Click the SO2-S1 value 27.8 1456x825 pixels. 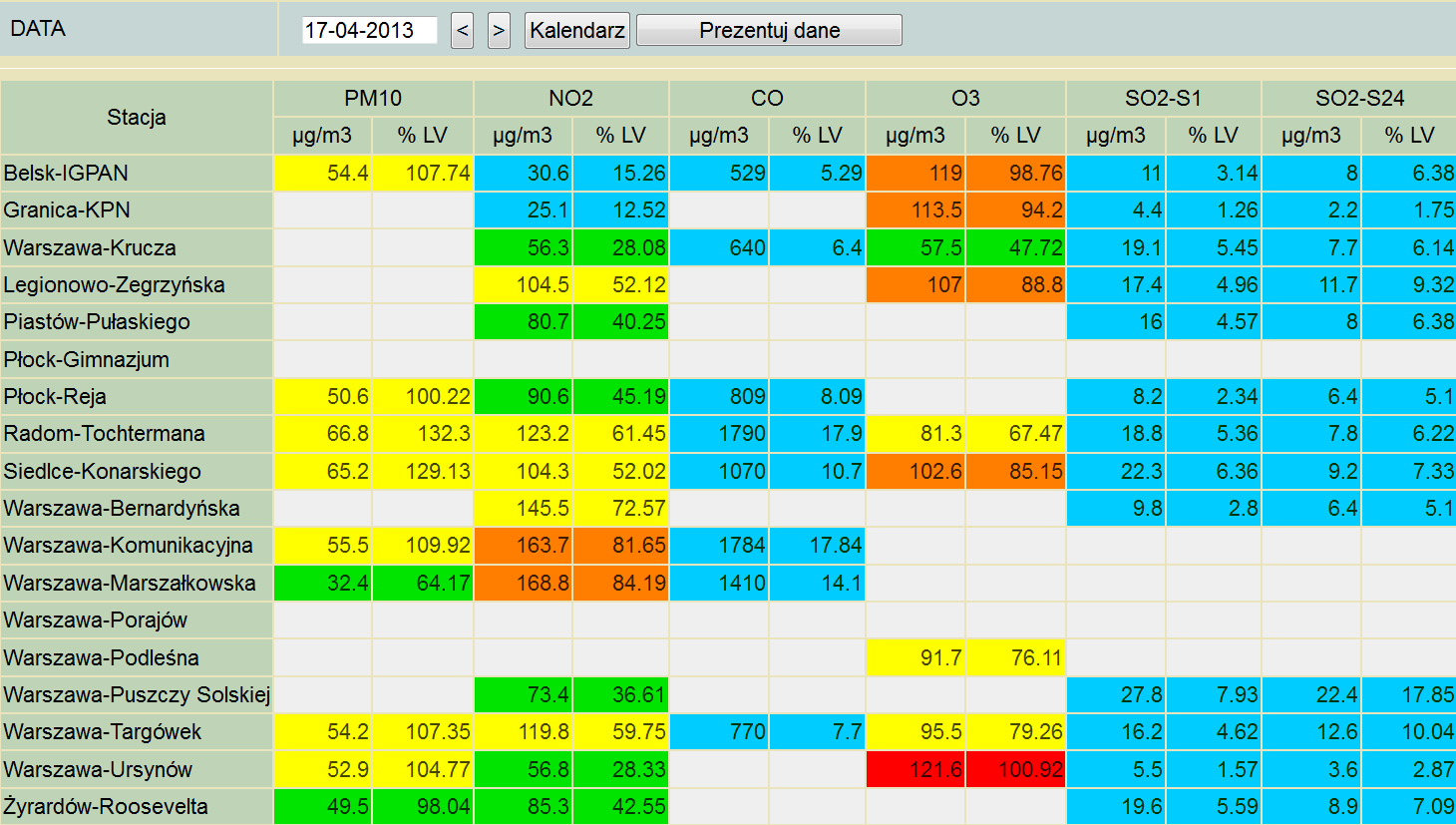coord(1116,694)
